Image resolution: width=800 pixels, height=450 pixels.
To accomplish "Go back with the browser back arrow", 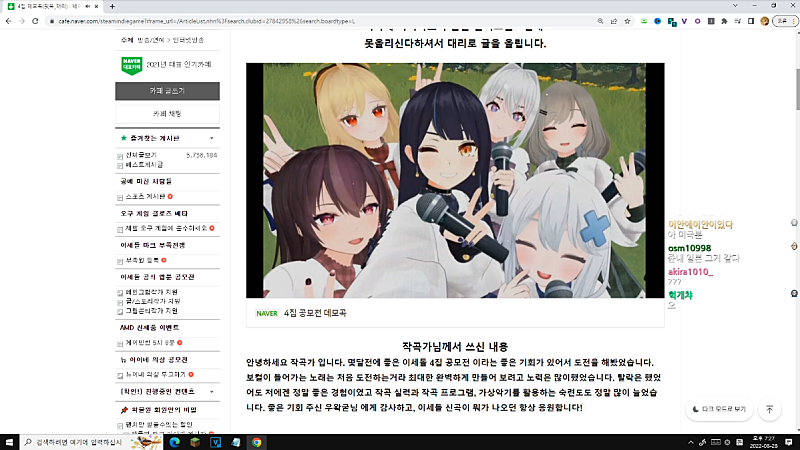I will coord(9,21).
